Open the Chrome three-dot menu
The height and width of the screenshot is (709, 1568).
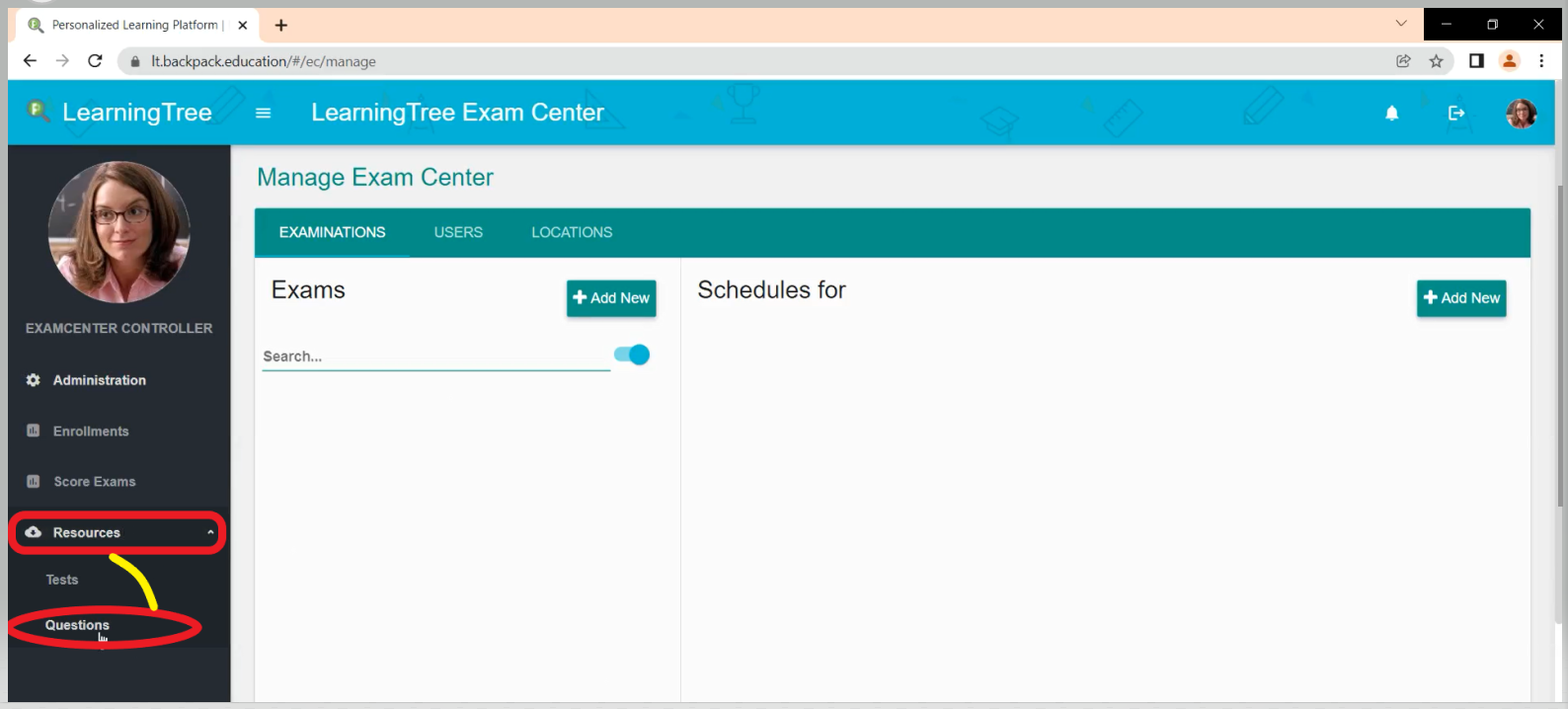point(1541,61)
